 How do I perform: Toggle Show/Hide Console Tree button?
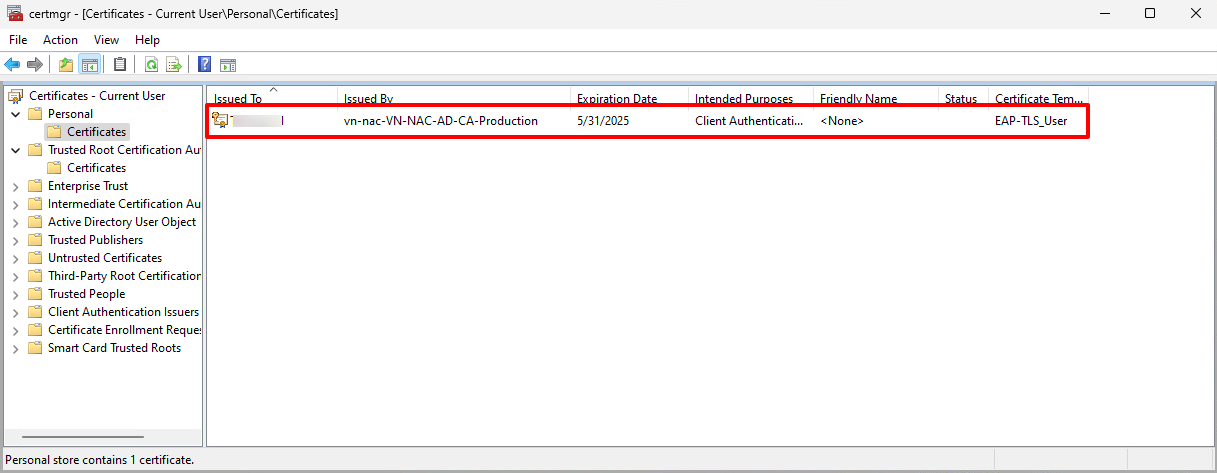(x=89, y=65)
